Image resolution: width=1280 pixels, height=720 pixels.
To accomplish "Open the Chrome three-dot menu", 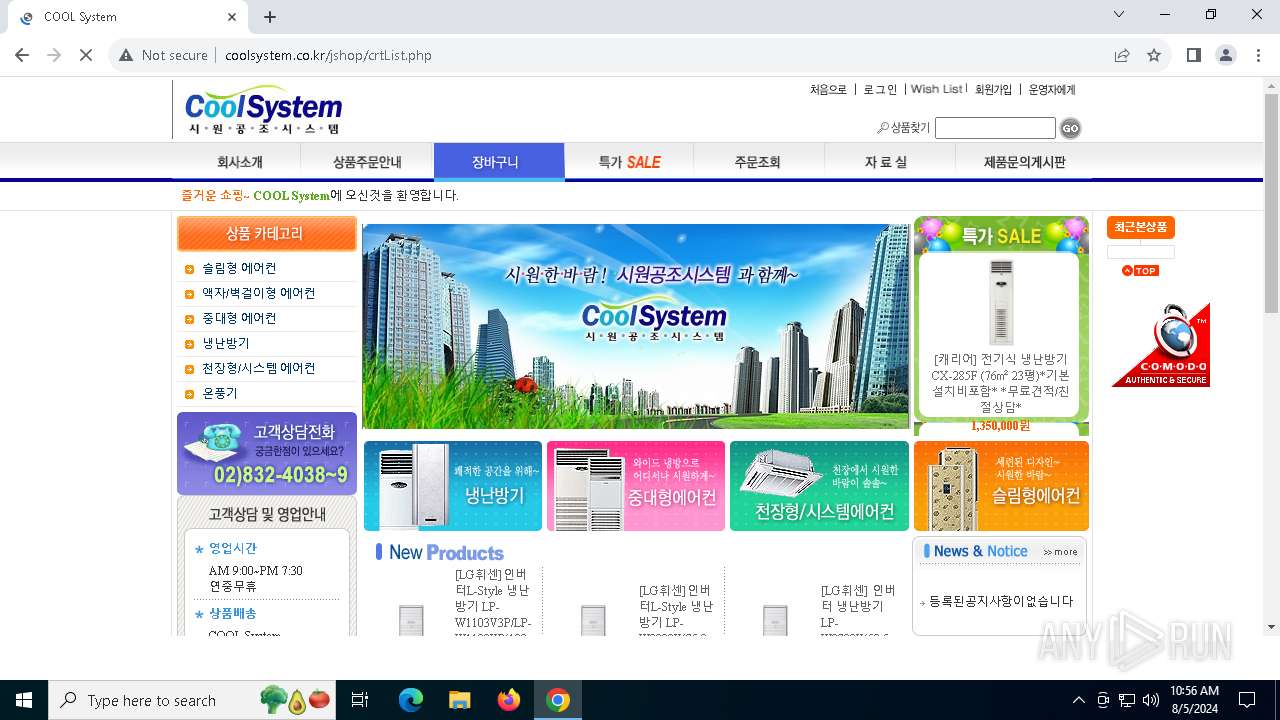I will point(1258,55).
